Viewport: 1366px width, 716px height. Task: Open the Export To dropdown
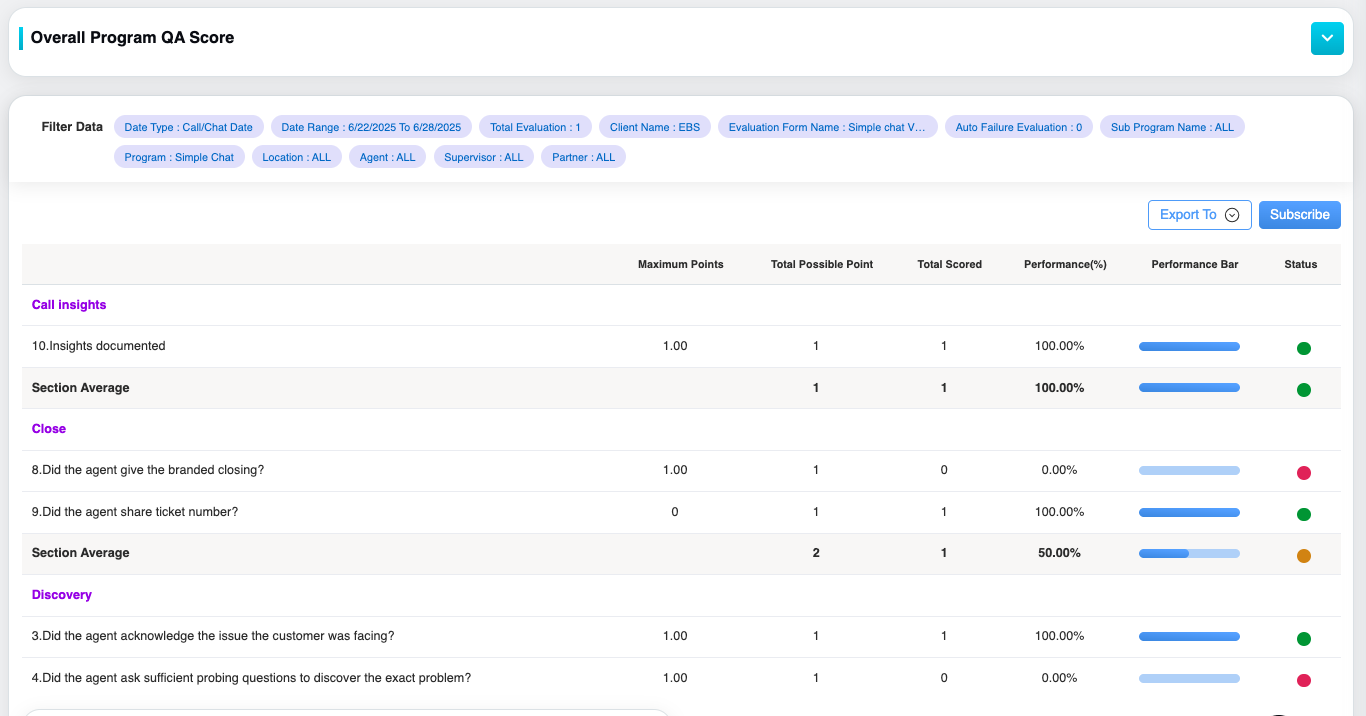pyautogui.click(x=1199, y=215)
